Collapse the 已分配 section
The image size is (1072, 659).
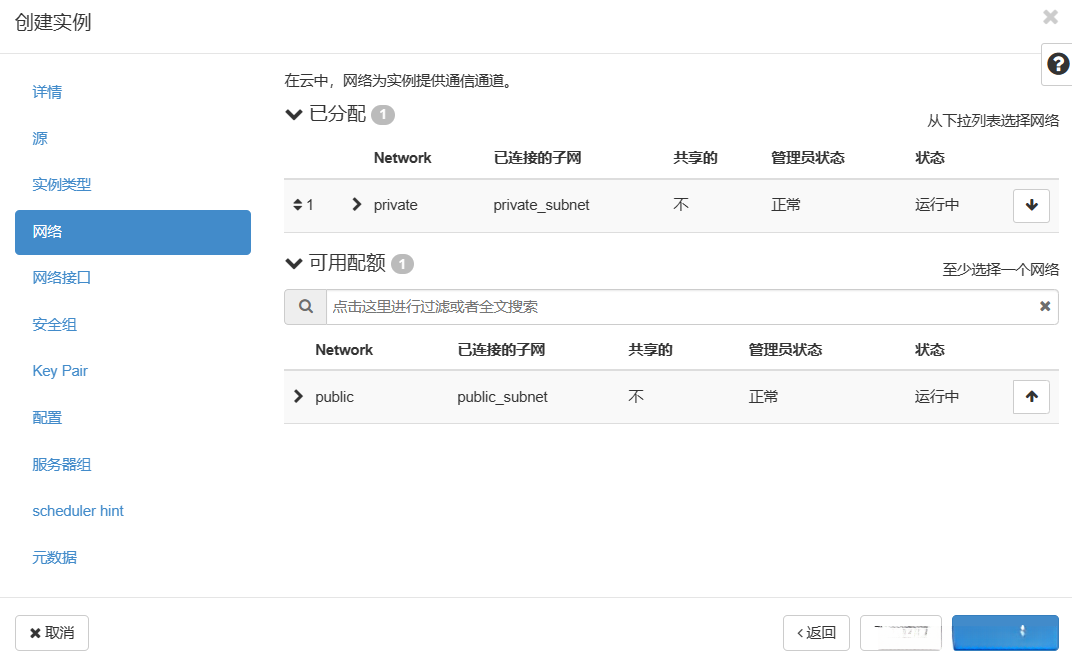293,114
